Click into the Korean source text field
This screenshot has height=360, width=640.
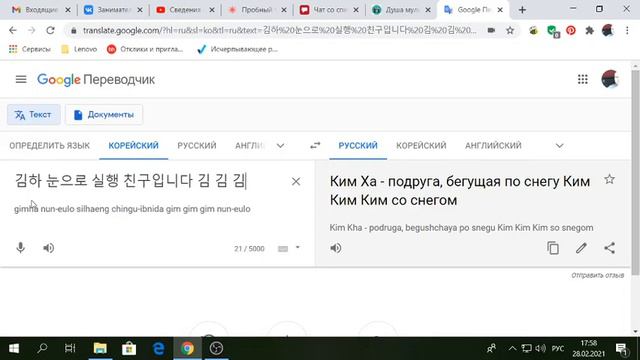pos(131,181)
